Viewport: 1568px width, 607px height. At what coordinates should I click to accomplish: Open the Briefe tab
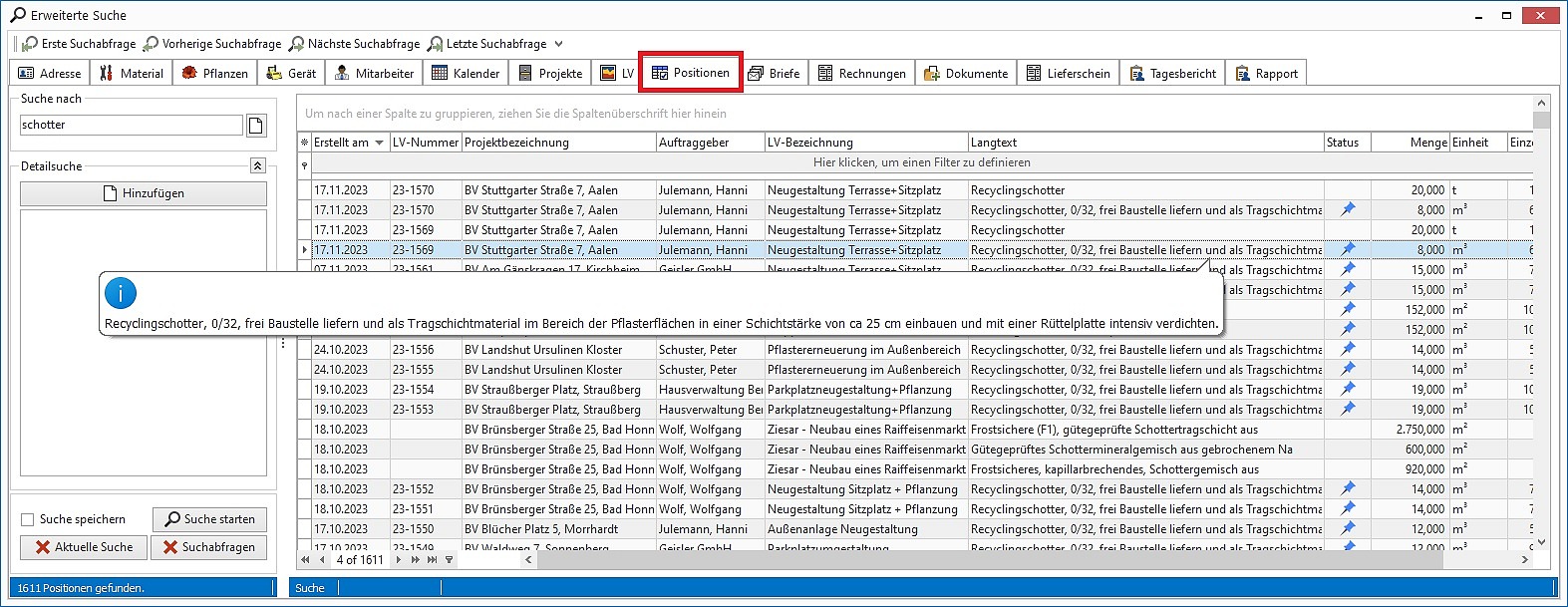click(775, 73)
